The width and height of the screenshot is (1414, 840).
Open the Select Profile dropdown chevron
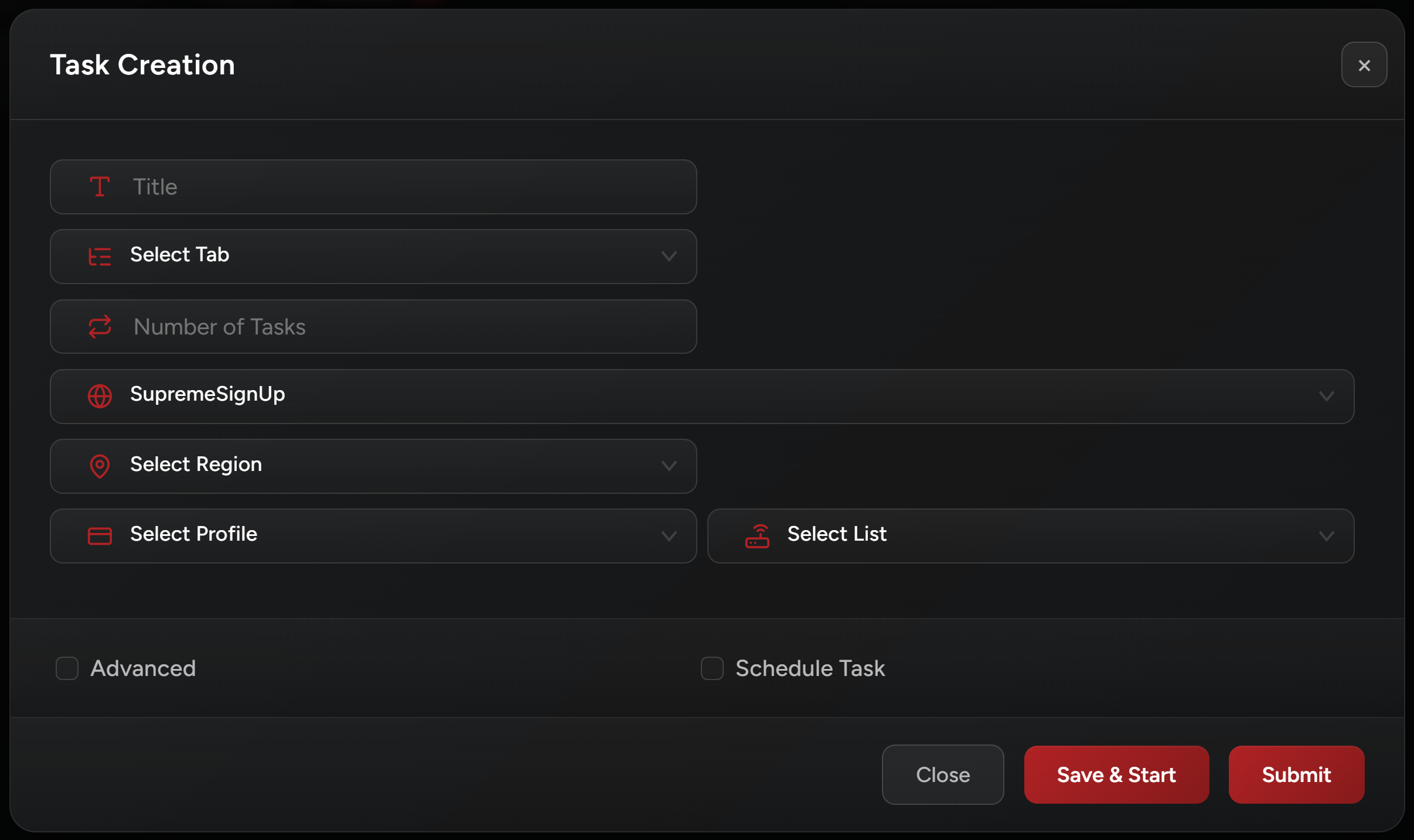pos(669,536)
